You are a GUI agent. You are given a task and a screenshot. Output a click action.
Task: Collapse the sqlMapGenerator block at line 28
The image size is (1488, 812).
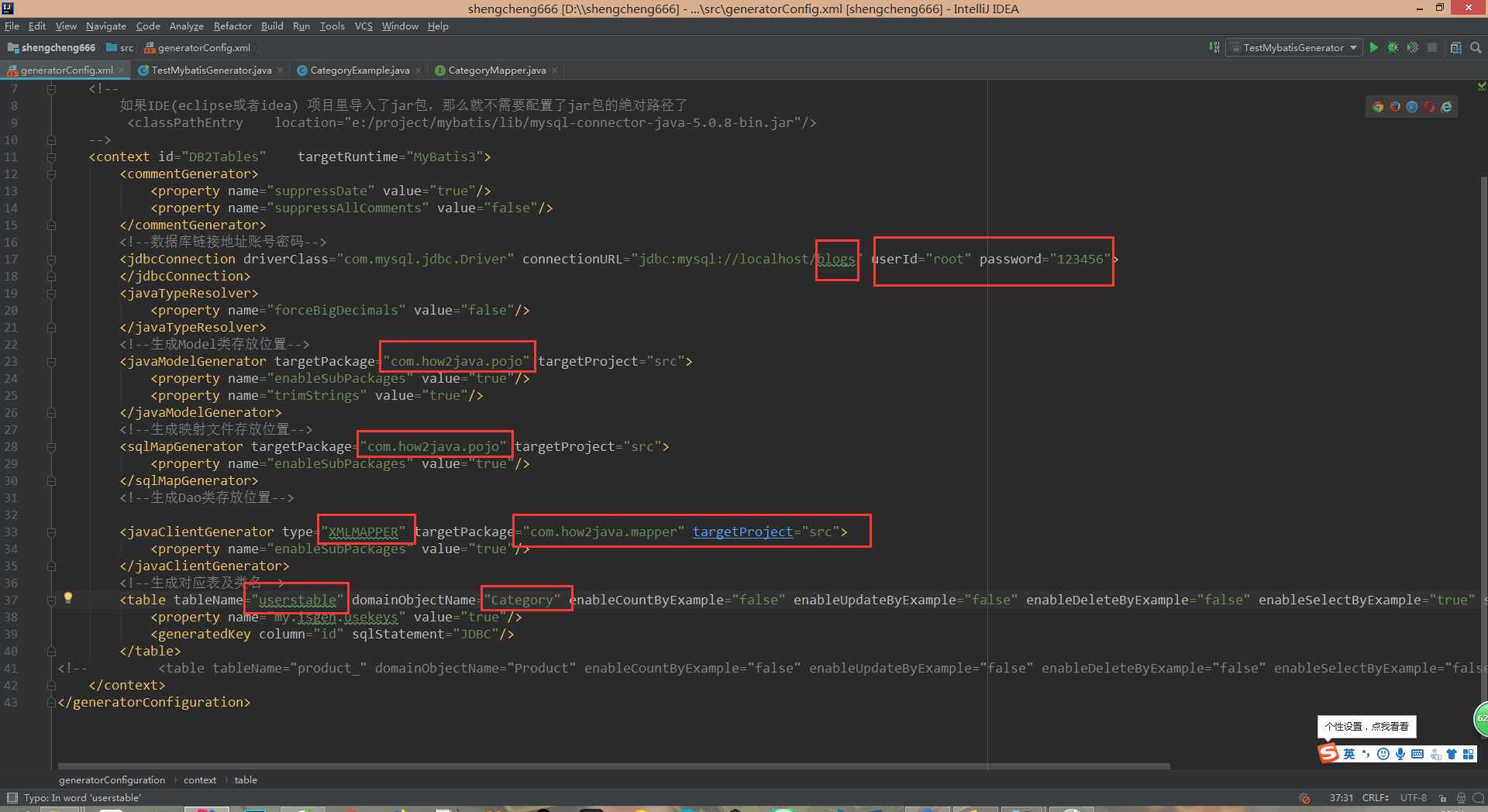(x=51, y=446)
